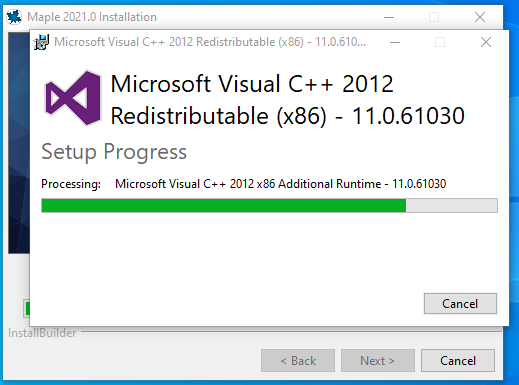Cancel the Visual C++ Redistributable setup
This screenshot has height=385, width=519.
460,304
